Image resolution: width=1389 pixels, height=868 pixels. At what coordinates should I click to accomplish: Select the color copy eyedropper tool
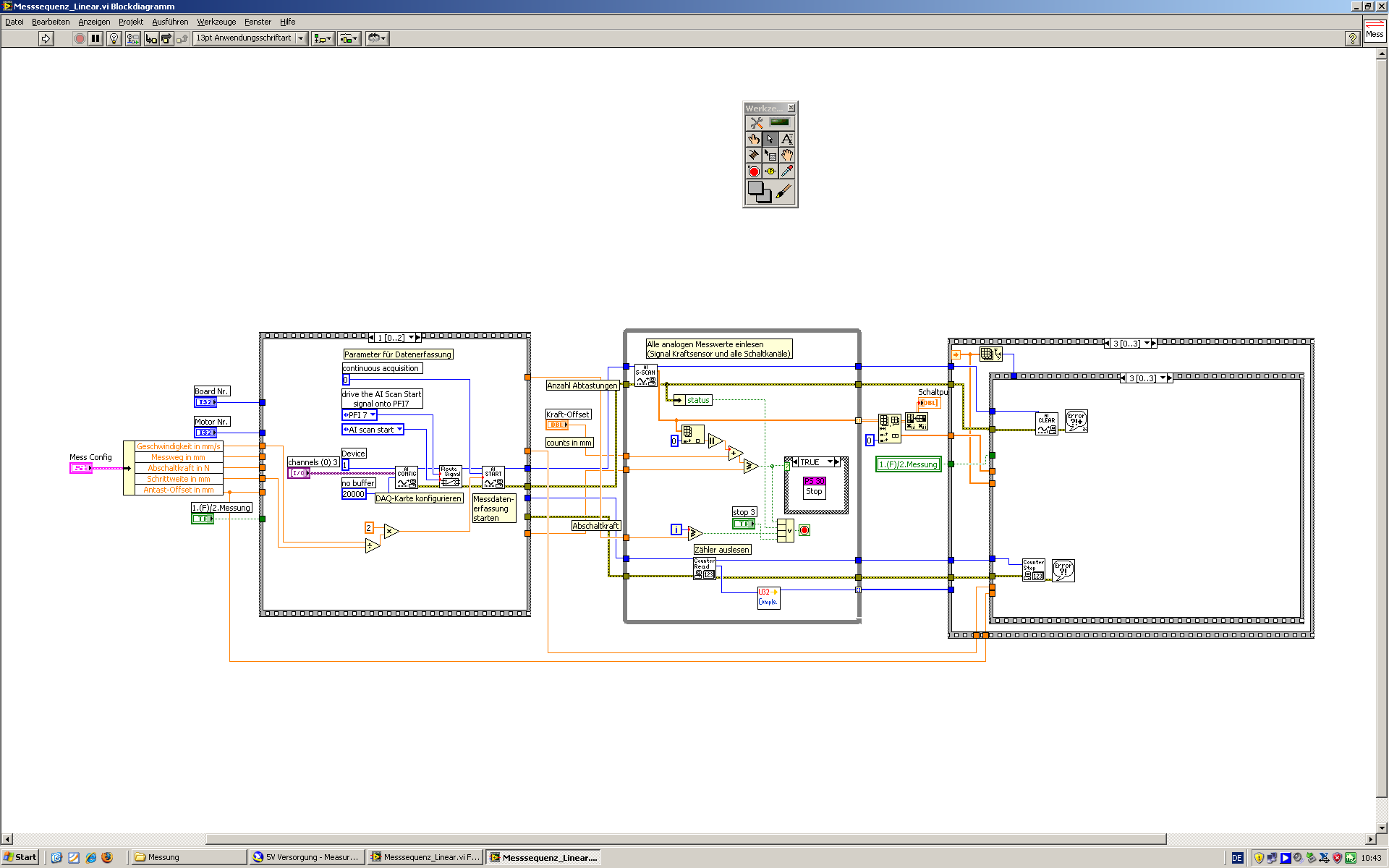point(787,171)
